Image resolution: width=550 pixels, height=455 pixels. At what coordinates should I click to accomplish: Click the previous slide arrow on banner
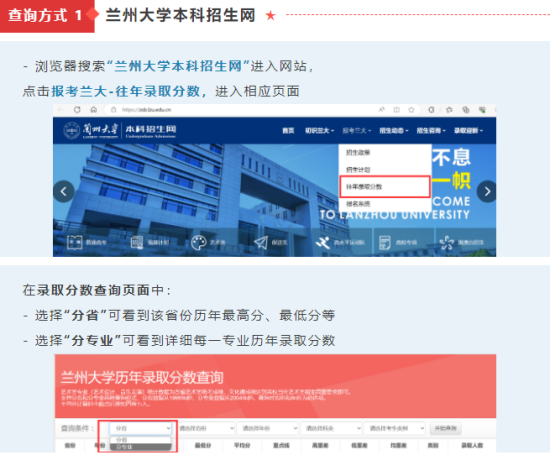pos(63,191)
